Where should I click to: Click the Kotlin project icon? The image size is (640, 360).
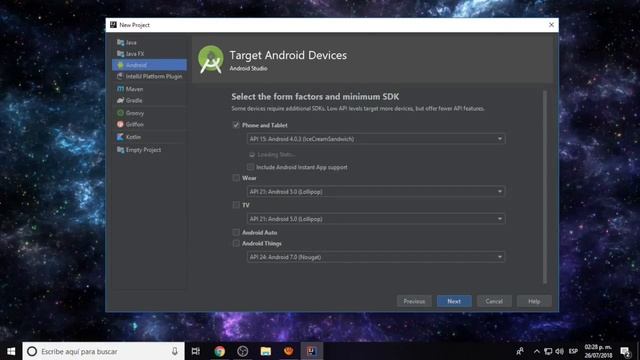120,137
